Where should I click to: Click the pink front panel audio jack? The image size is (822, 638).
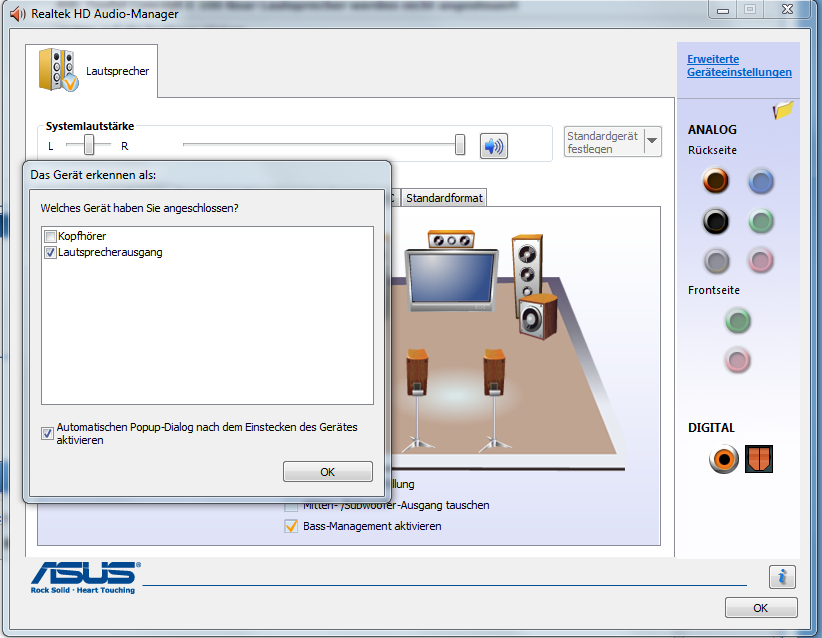(738, 360)
